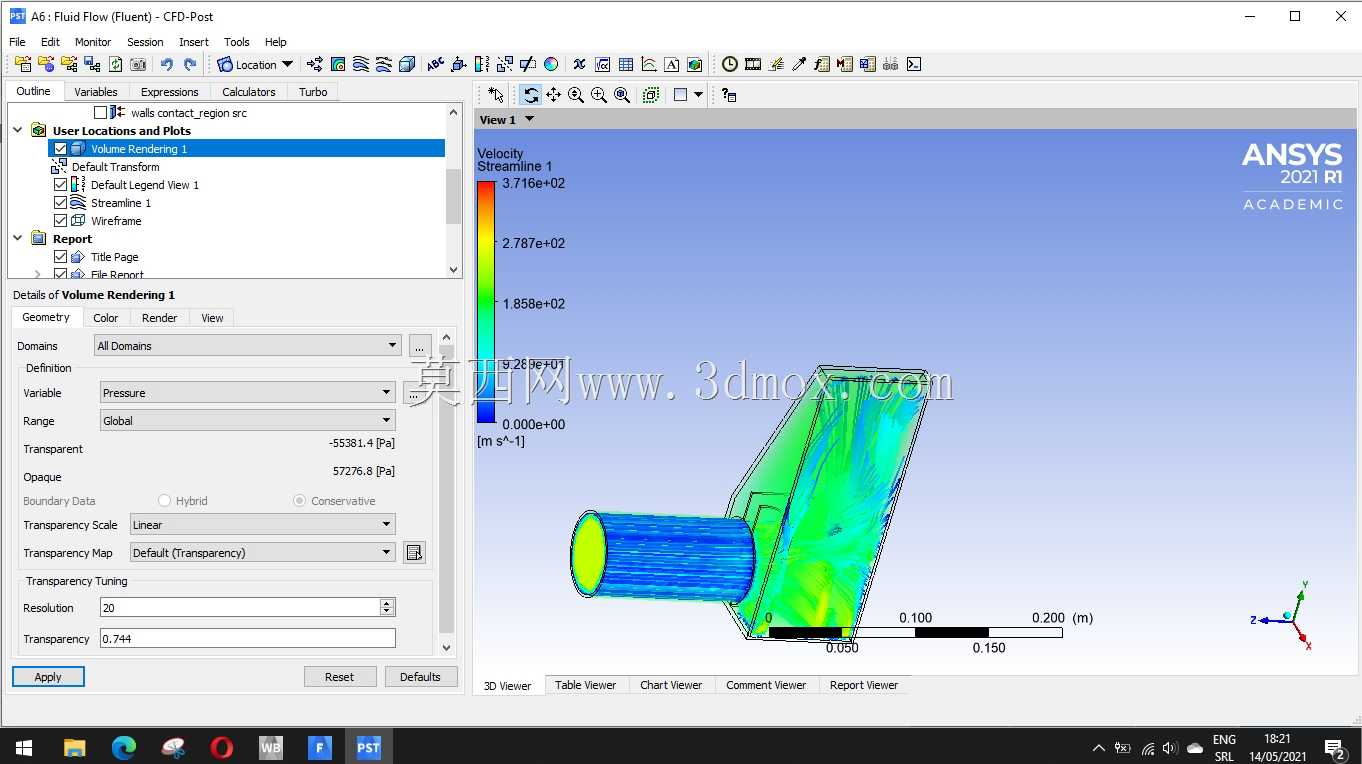Screen dimensions: 1362x764
Task: Open the View 1 dropdown arrow
Action: (x=530, y=119)
